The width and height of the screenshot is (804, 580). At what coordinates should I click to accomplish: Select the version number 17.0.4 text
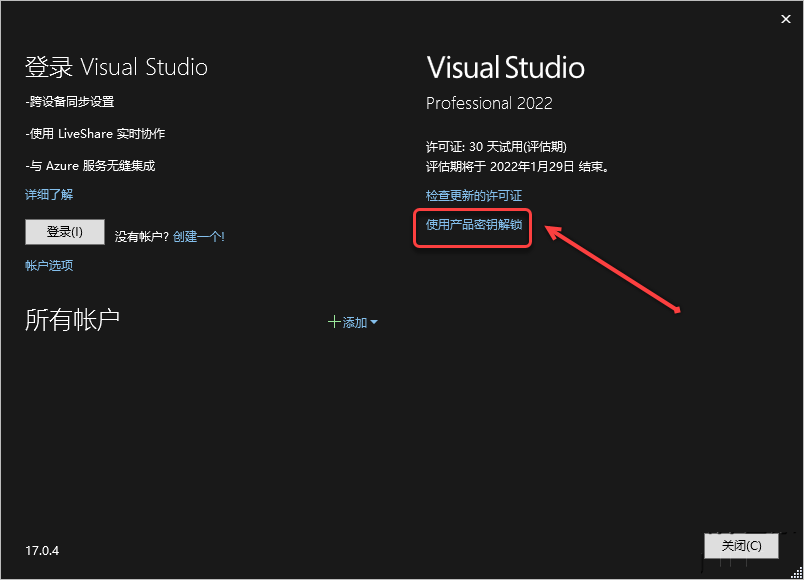(x=42, y=551)
